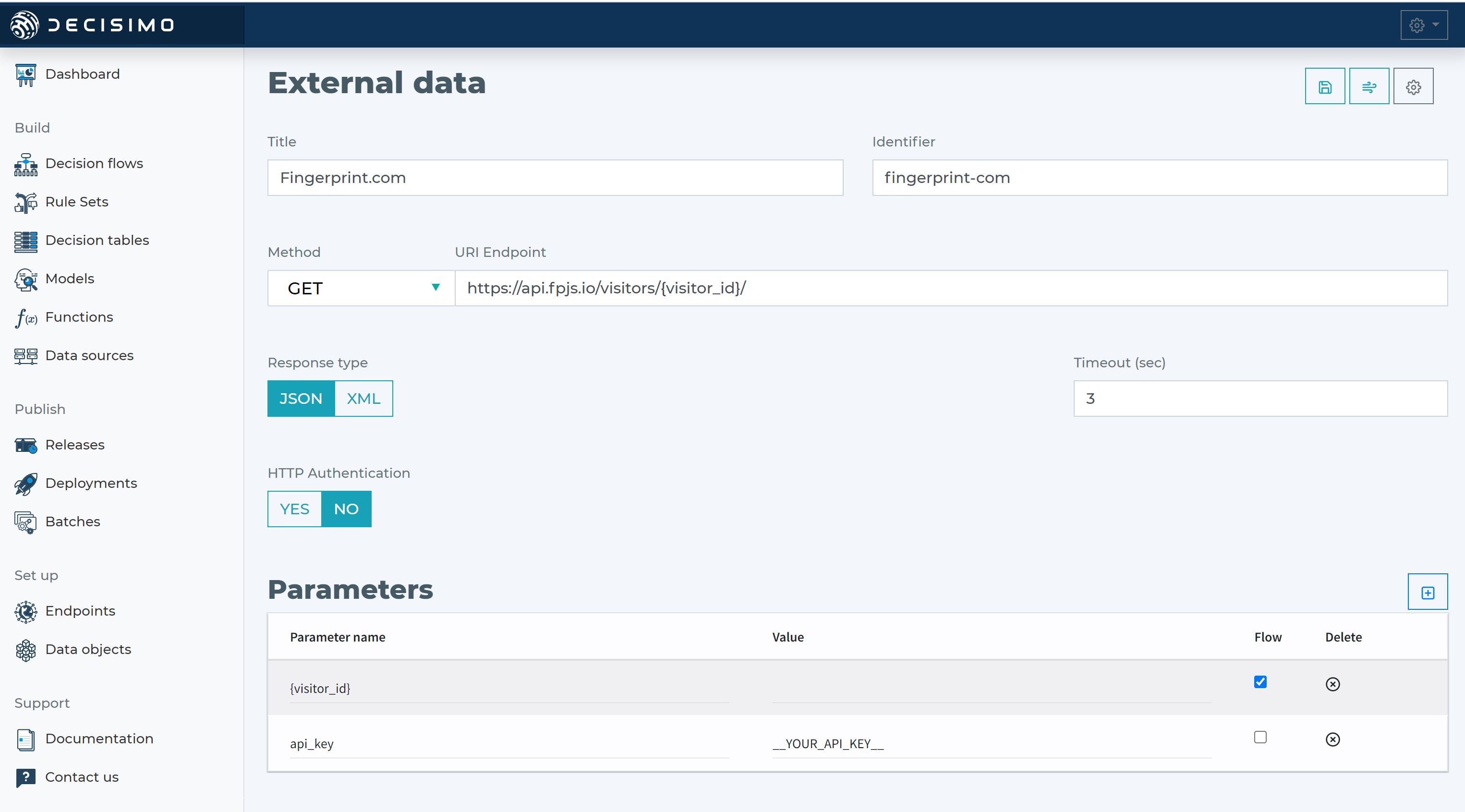Expand the top-right gear account dropdown
Image resolution: width=1465 pixels, height=812 pixels.
pyautogui.click(x=1422, y=24)
